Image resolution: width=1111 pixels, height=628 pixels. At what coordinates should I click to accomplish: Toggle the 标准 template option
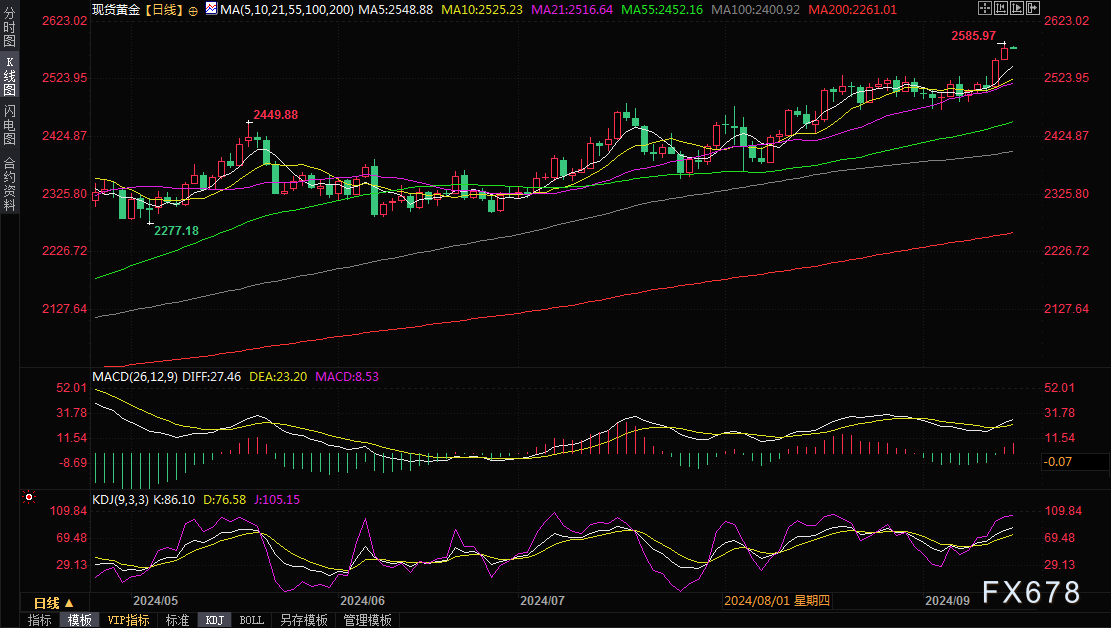point(177,620)
